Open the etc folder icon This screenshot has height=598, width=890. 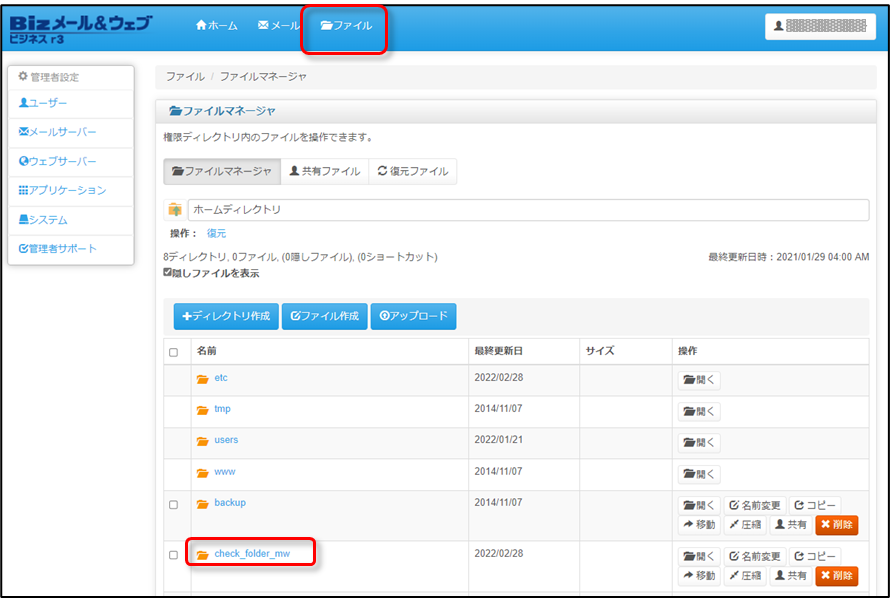(x=203, y=379)
